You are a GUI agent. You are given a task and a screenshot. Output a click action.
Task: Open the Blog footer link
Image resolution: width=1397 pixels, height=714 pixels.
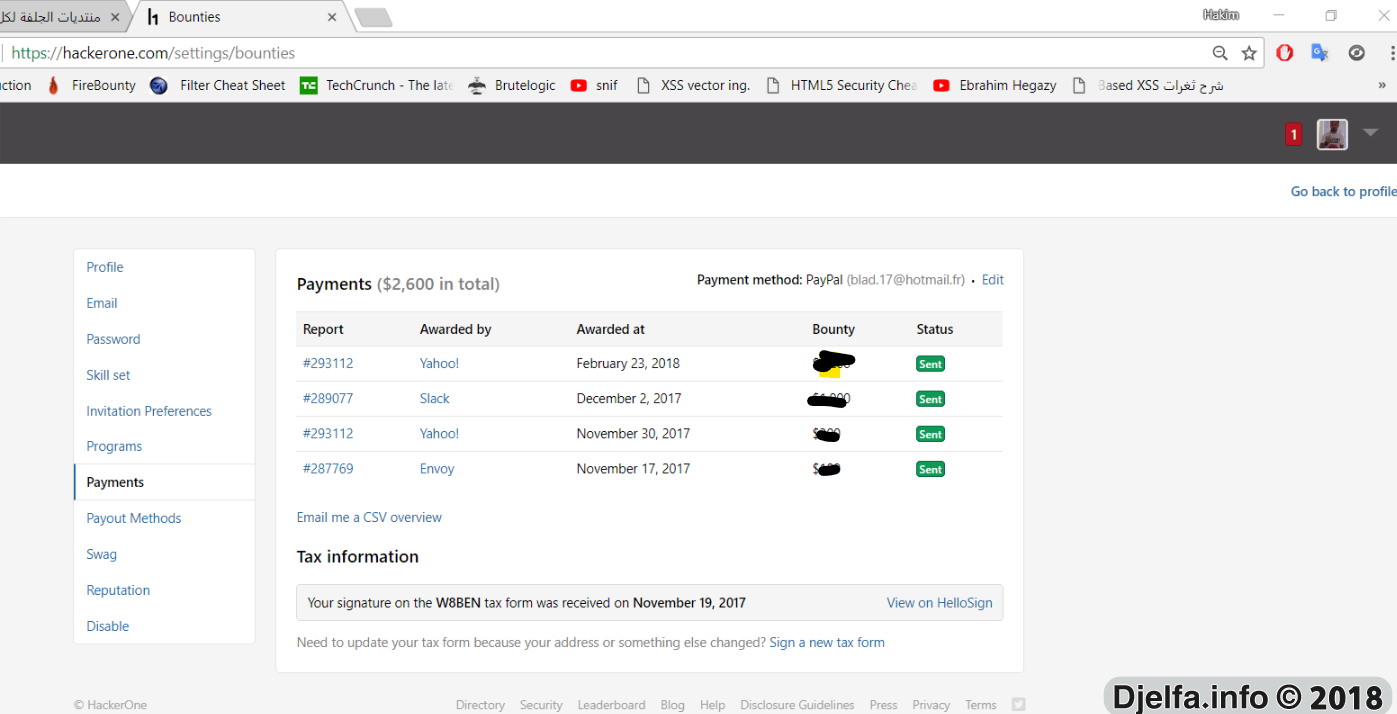pos(673,705)
